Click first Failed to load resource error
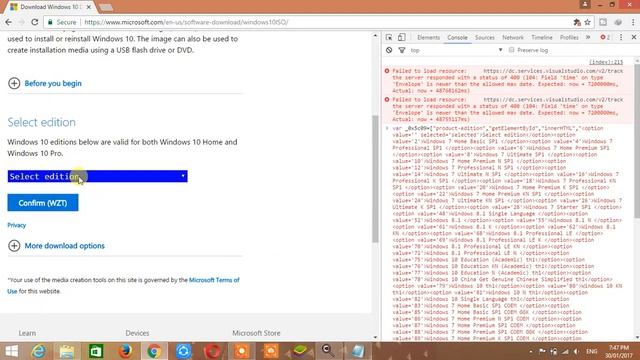Image resolution: width=640 pixels, height=360 pixels. click(x=505, y=80)
